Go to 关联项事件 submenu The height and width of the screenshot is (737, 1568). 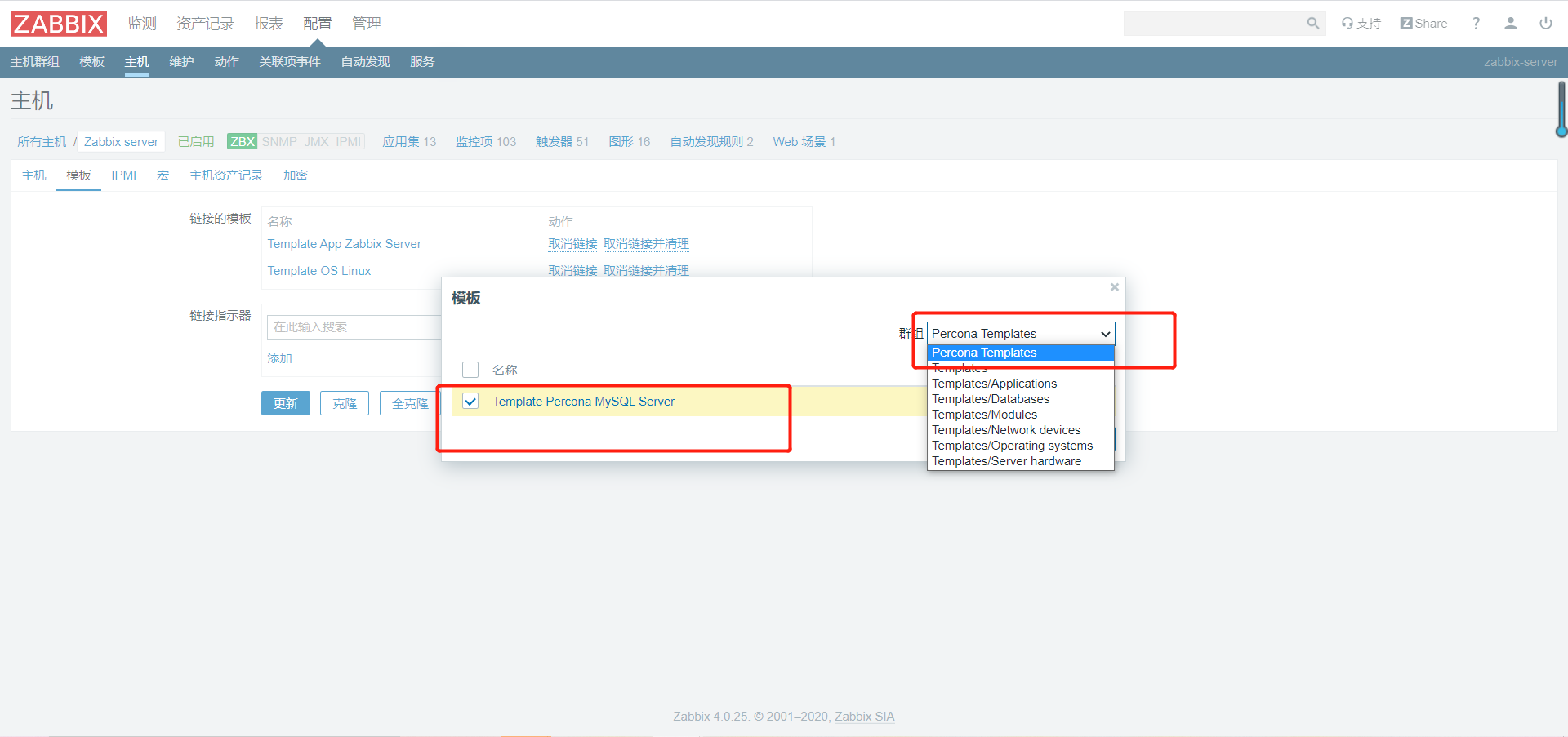tap(290, 62)
